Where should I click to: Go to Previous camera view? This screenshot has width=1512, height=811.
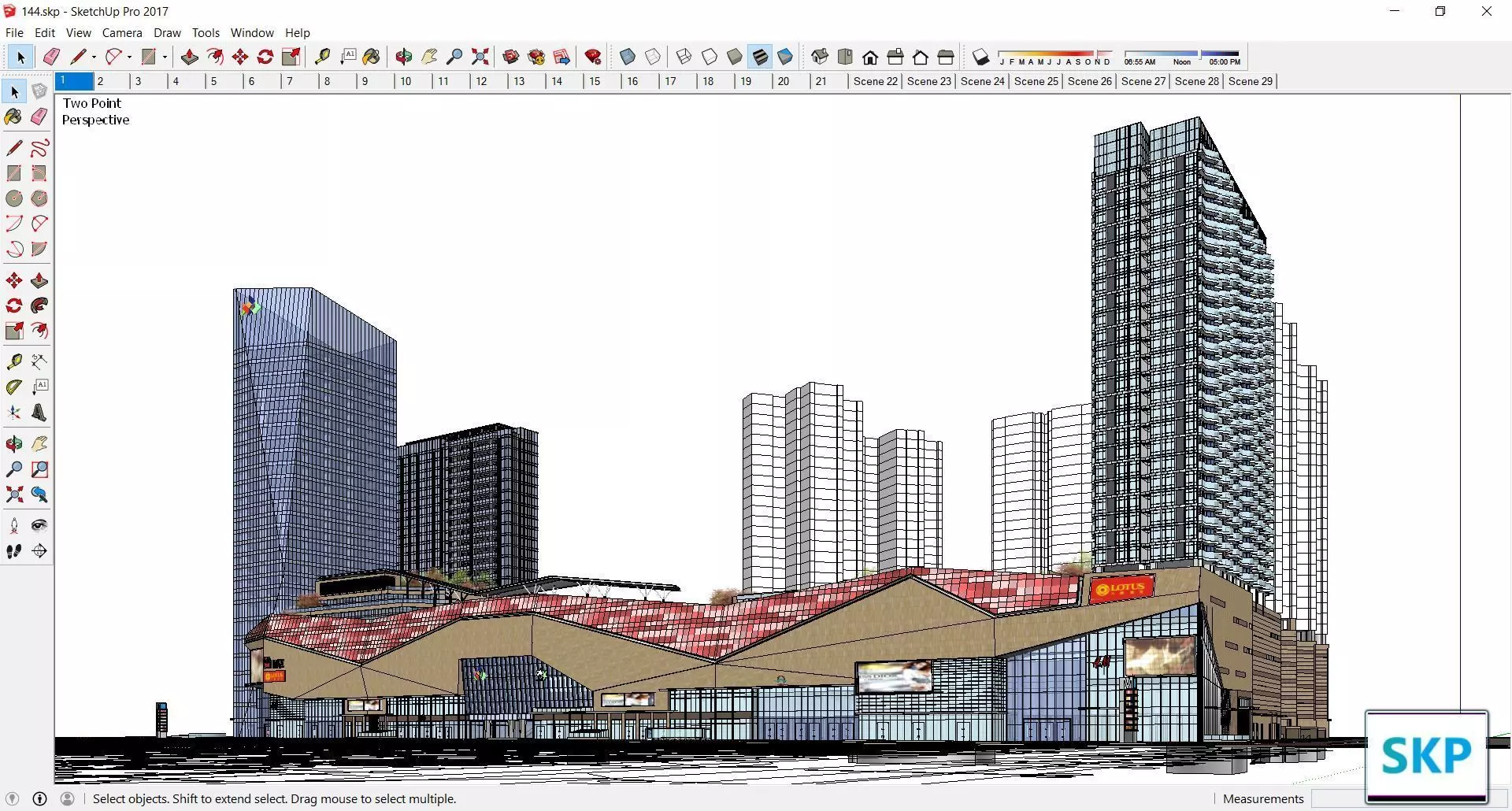(x=39, y=494)
